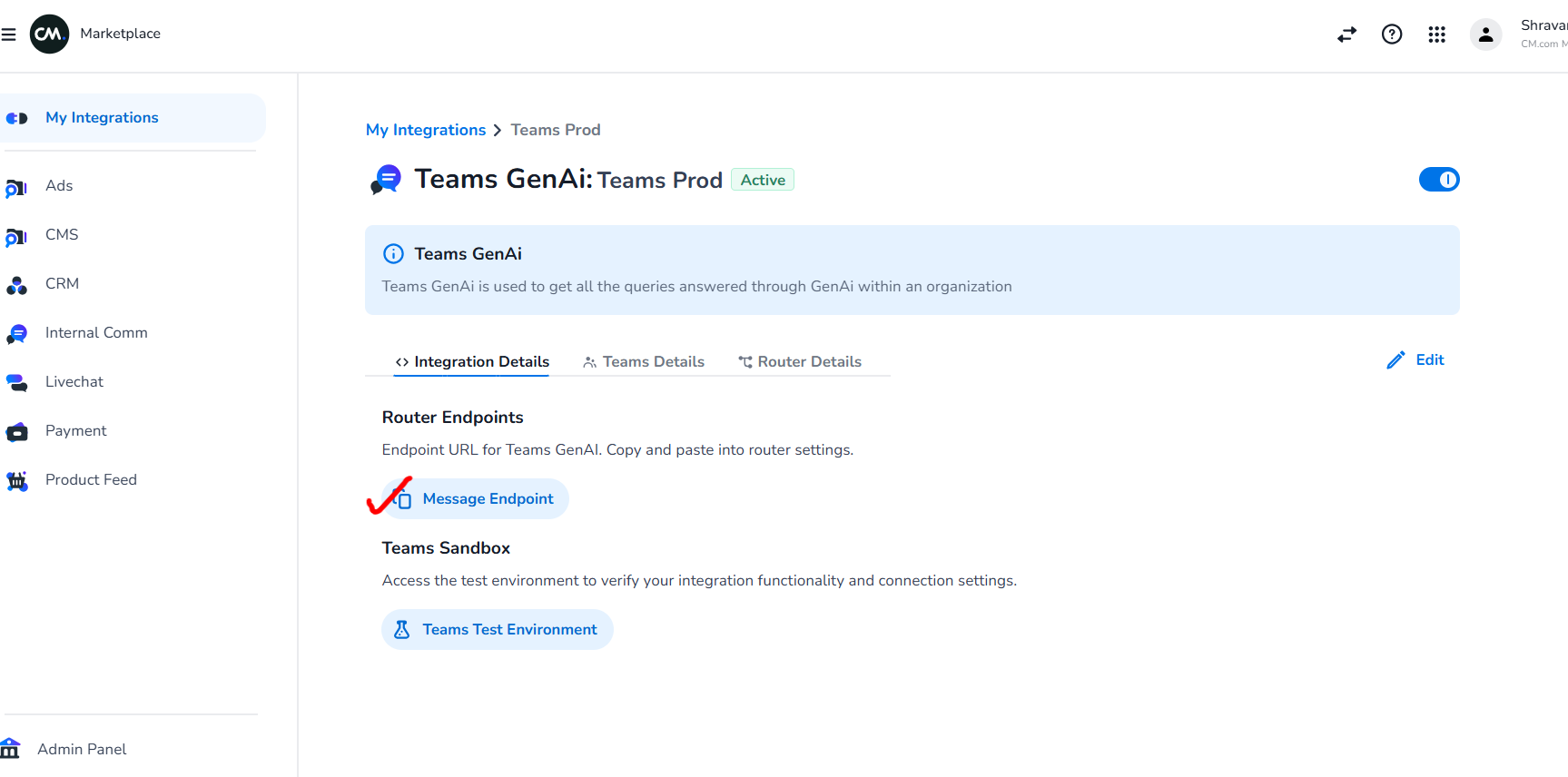
Task: Click My Integrations breadcrumb link
Action: click(426, 130)
